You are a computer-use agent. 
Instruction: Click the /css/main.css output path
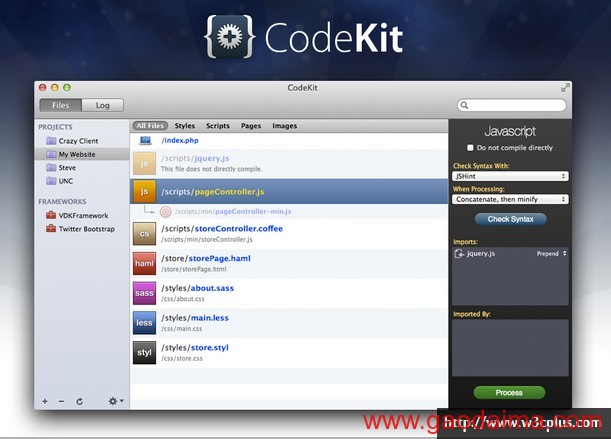[x=182, y=329]
